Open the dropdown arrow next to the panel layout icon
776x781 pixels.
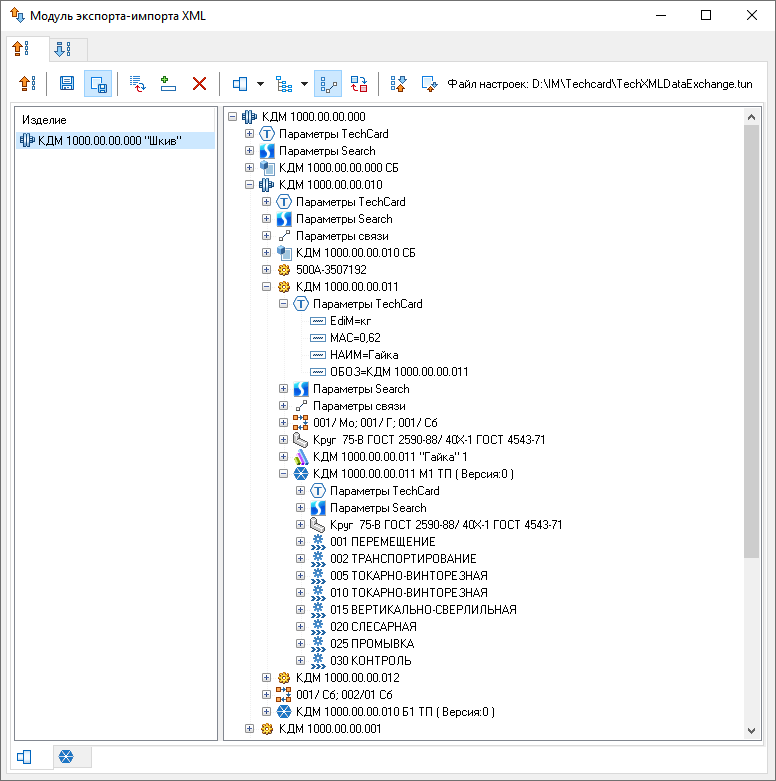(260, 84)
